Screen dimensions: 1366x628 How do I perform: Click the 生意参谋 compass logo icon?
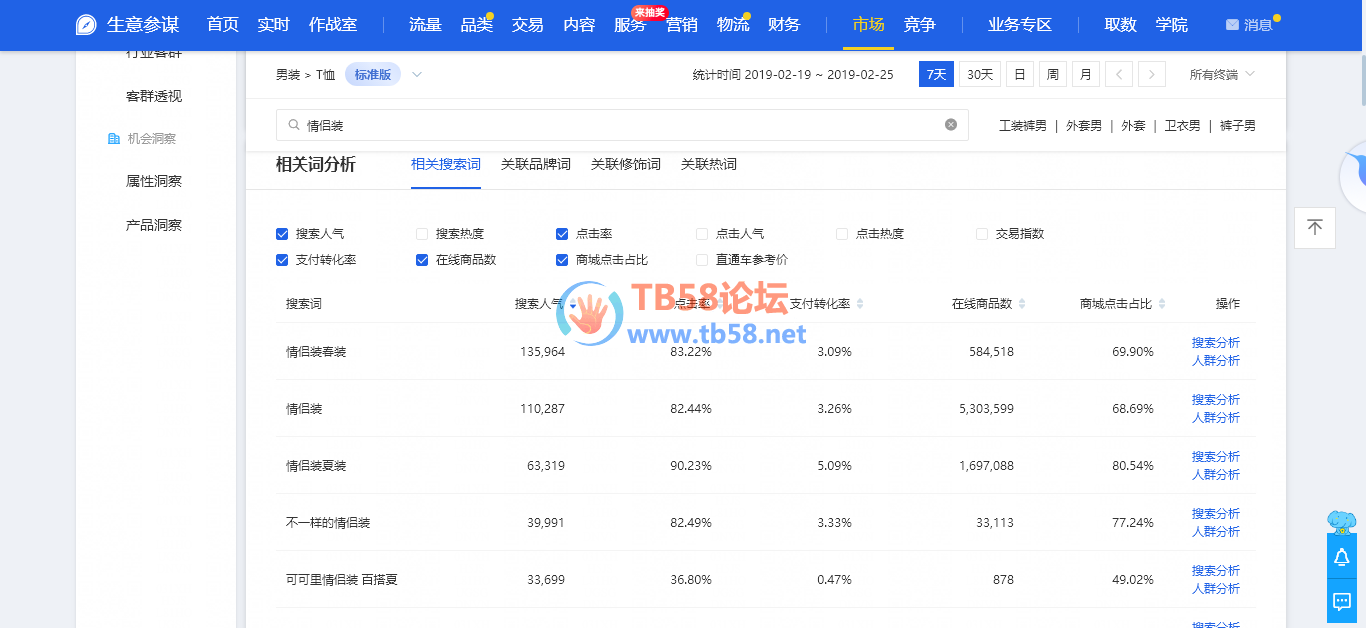tap(87, 25)
